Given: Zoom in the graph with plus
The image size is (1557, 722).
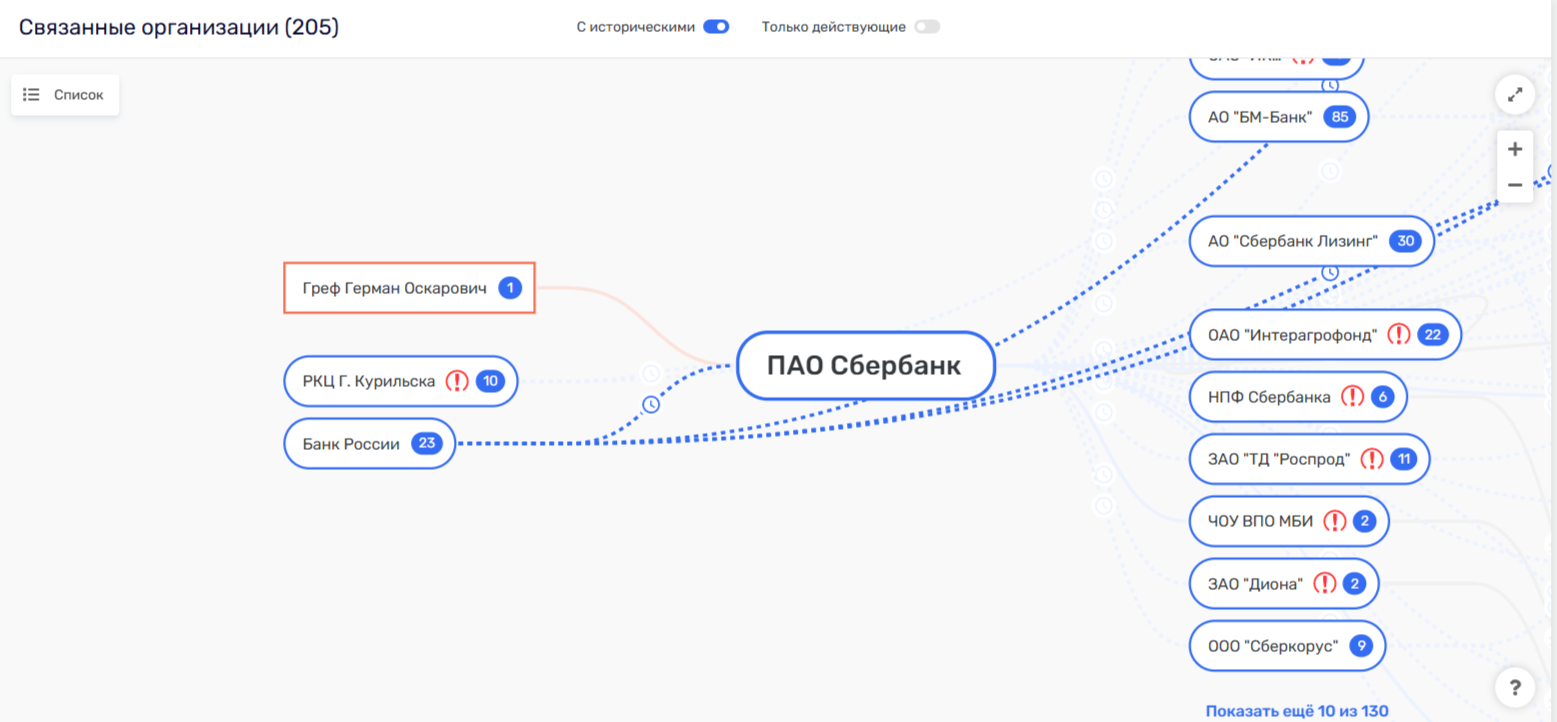Looking at the screenshot, I should coord(1515,149).
